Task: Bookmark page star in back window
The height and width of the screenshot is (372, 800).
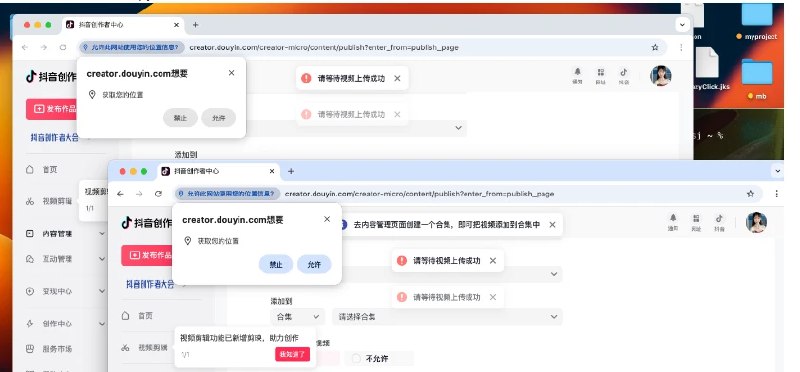Action: [655, 47]
